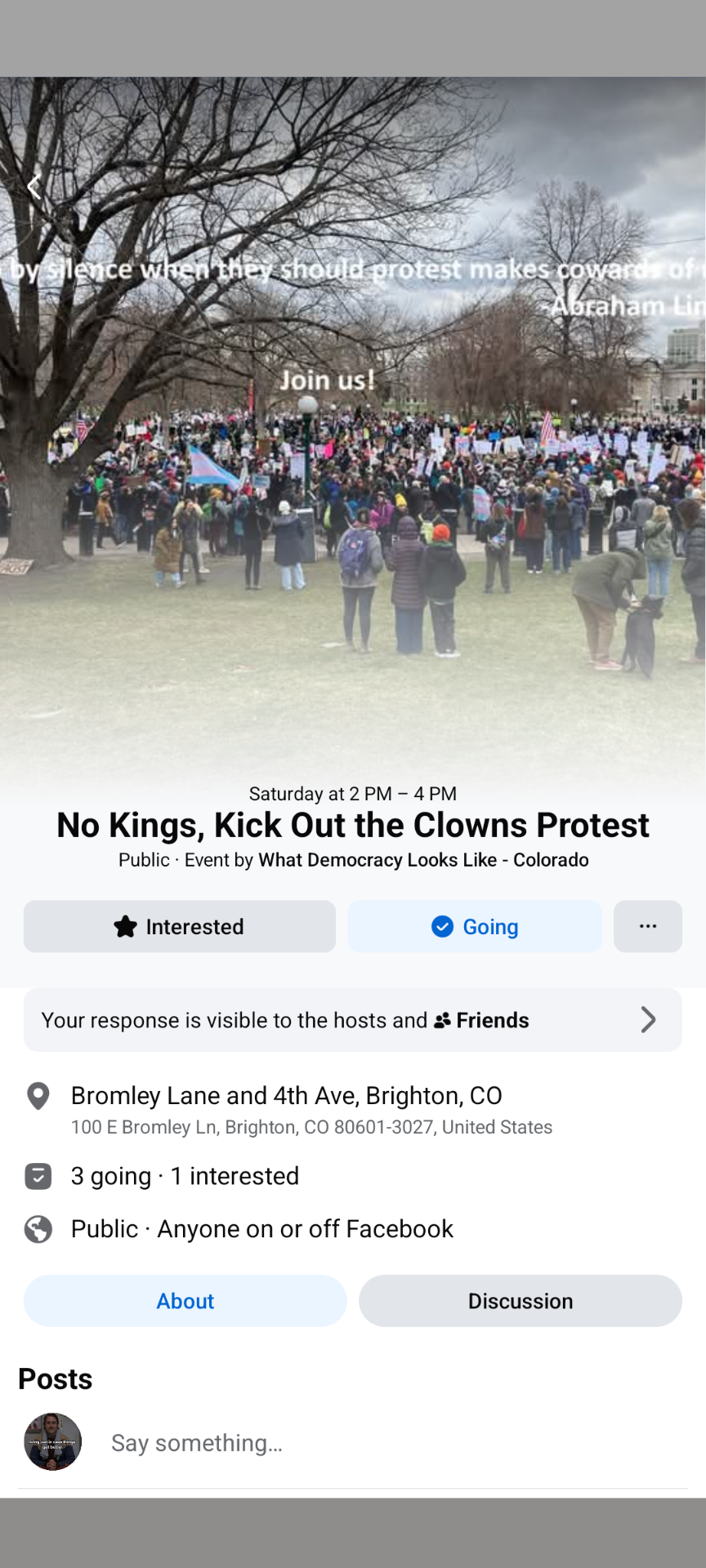The image size is (706, 1568).
Task: Toggle the Interested response
Action: 180,926
